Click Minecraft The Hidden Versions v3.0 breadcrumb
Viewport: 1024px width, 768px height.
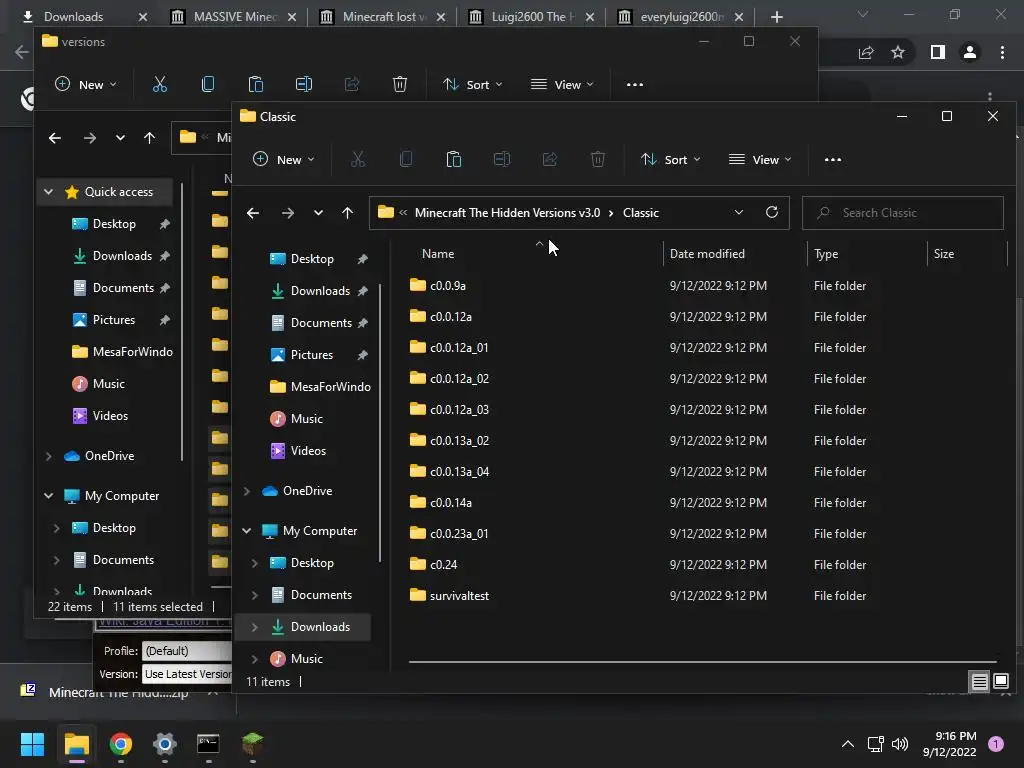click(507, 213)
